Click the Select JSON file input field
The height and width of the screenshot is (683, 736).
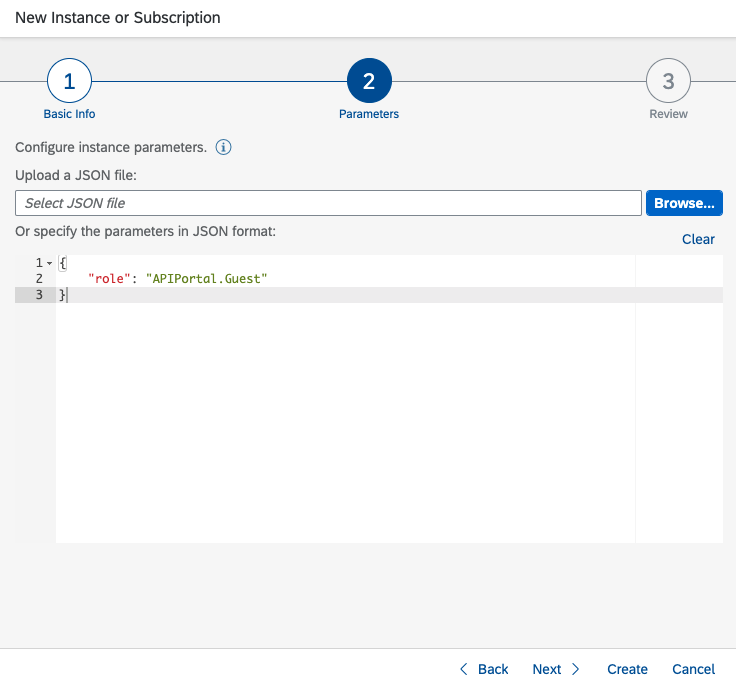[x=328, y=203]
